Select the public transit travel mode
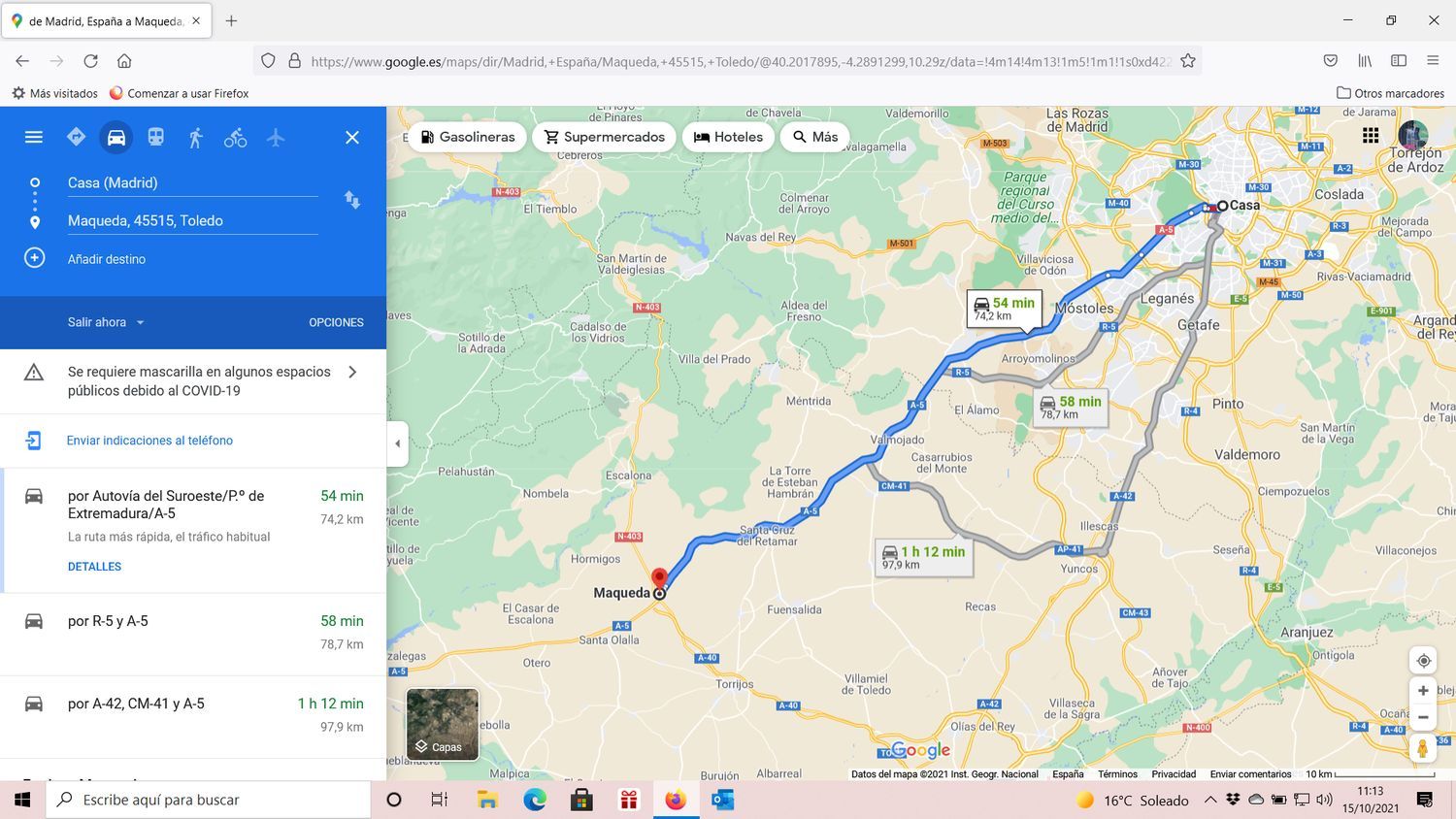This screenshot has width=1456, height=819. coord(155,138)
